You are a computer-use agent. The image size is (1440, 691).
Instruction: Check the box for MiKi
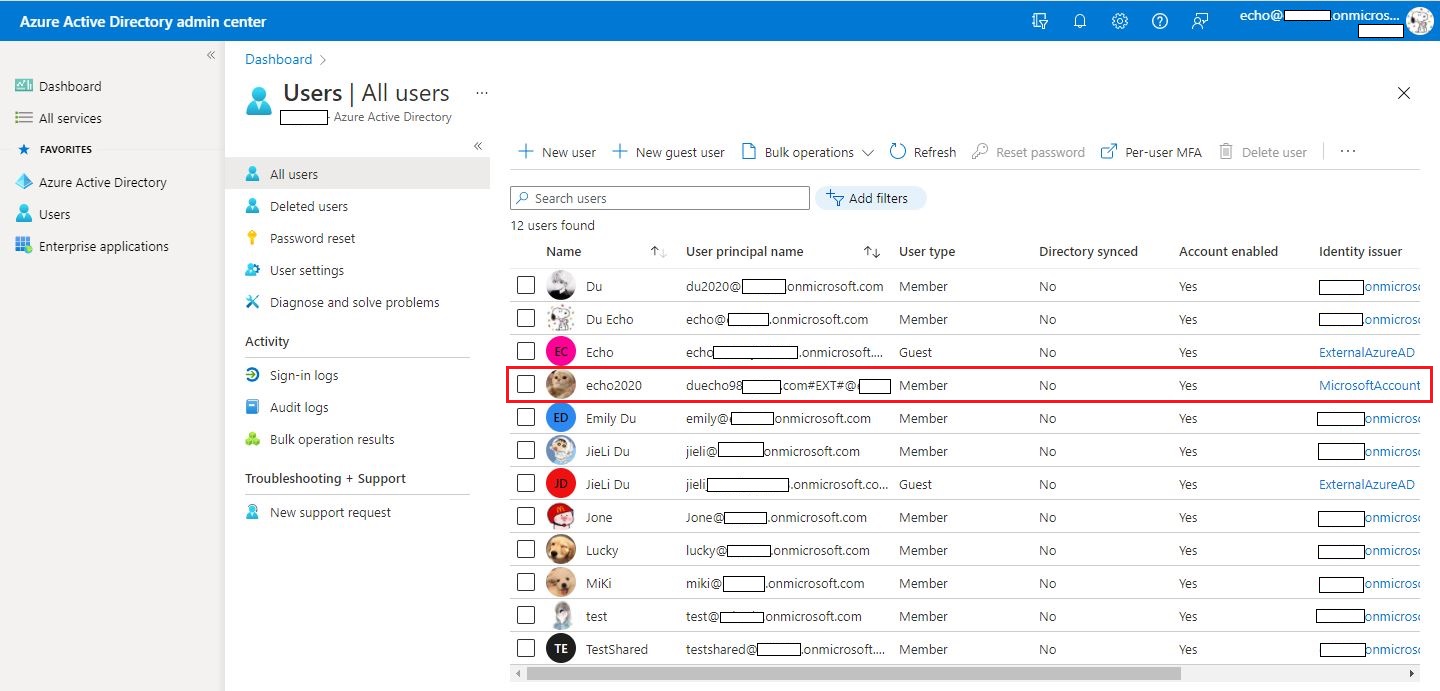pyautogui.click(x=526, y=583)
